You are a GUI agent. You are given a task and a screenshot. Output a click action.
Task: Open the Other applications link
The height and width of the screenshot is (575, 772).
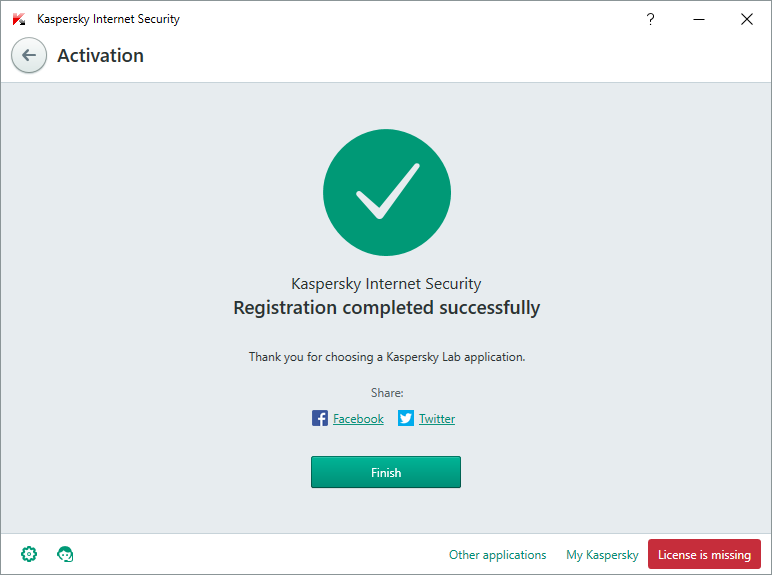pyautogui.click(x=497, y=555)
